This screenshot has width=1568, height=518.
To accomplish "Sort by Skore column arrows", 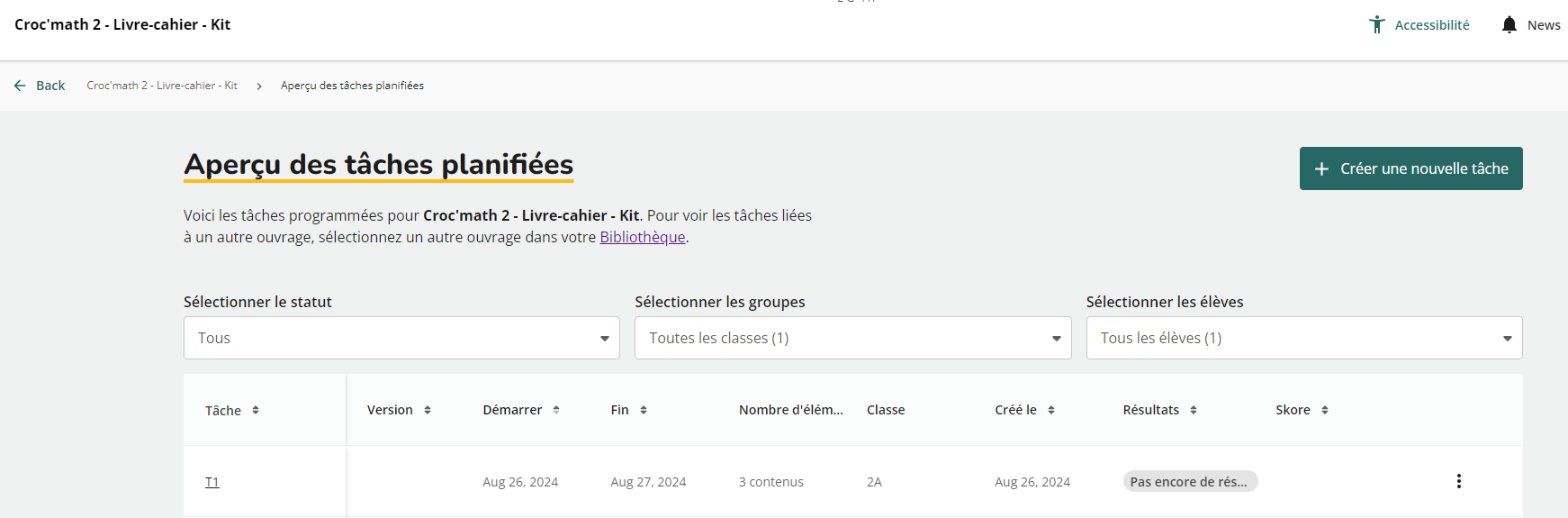I will [1325, 410].
